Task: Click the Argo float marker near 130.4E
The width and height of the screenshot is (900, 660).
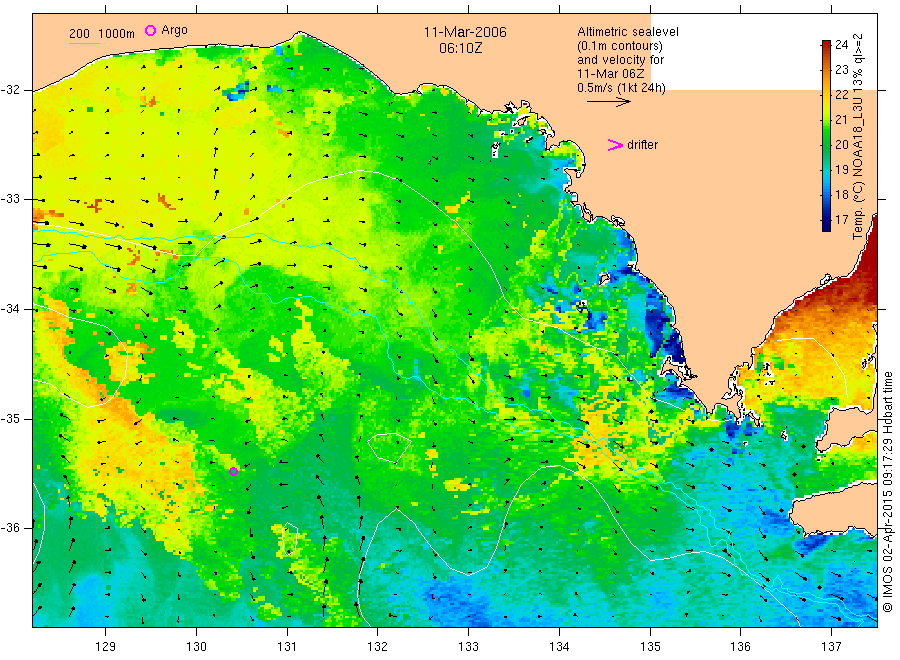Action: pos(234,471)
